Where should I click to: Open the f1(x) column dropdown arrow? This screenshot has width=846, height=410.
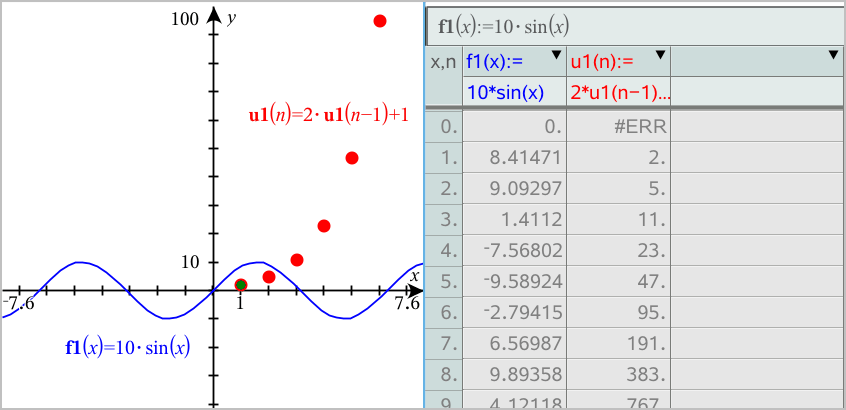(x=556, y=55)
